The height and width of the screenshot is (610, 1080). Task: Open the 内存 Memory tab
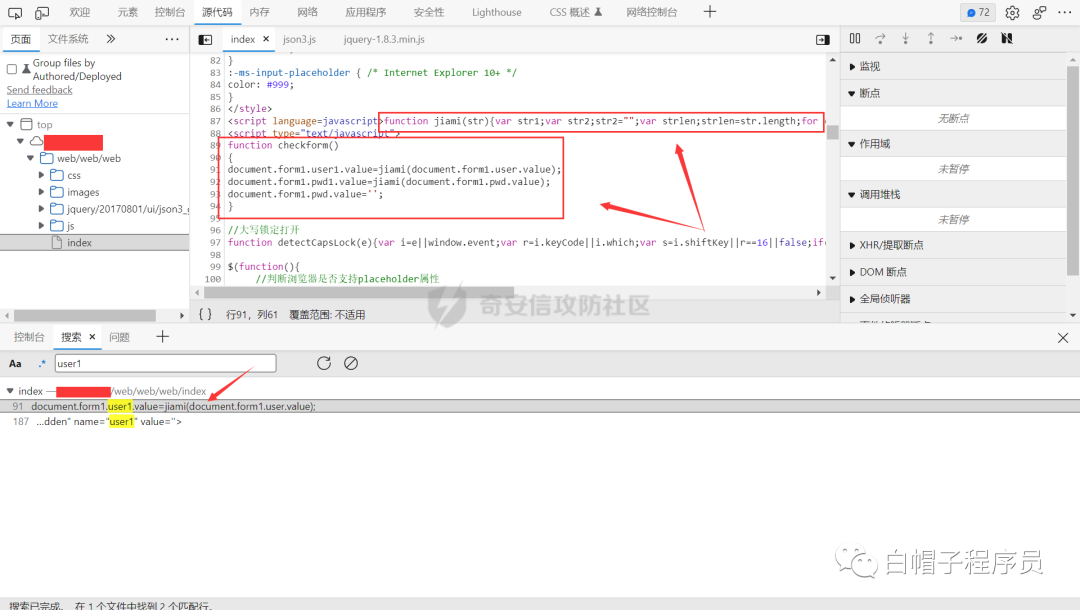tap(259, 12)
